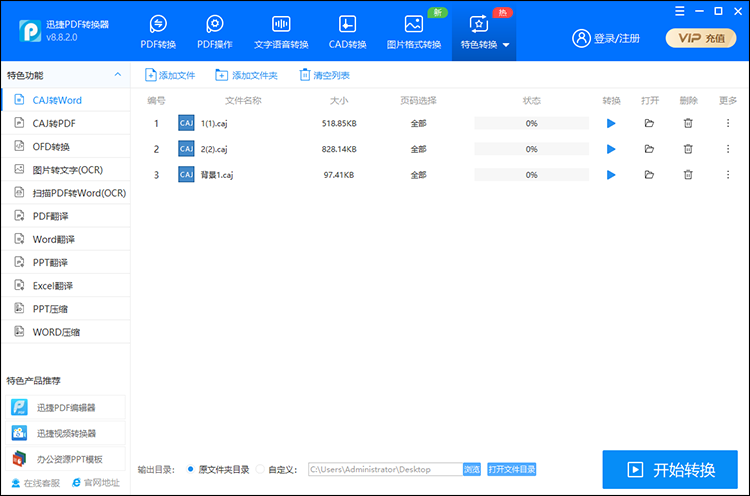Start conversion of 1(1).caj with play icon
The height and width of the screenshot is (496, 750).
tap(611, 123)
